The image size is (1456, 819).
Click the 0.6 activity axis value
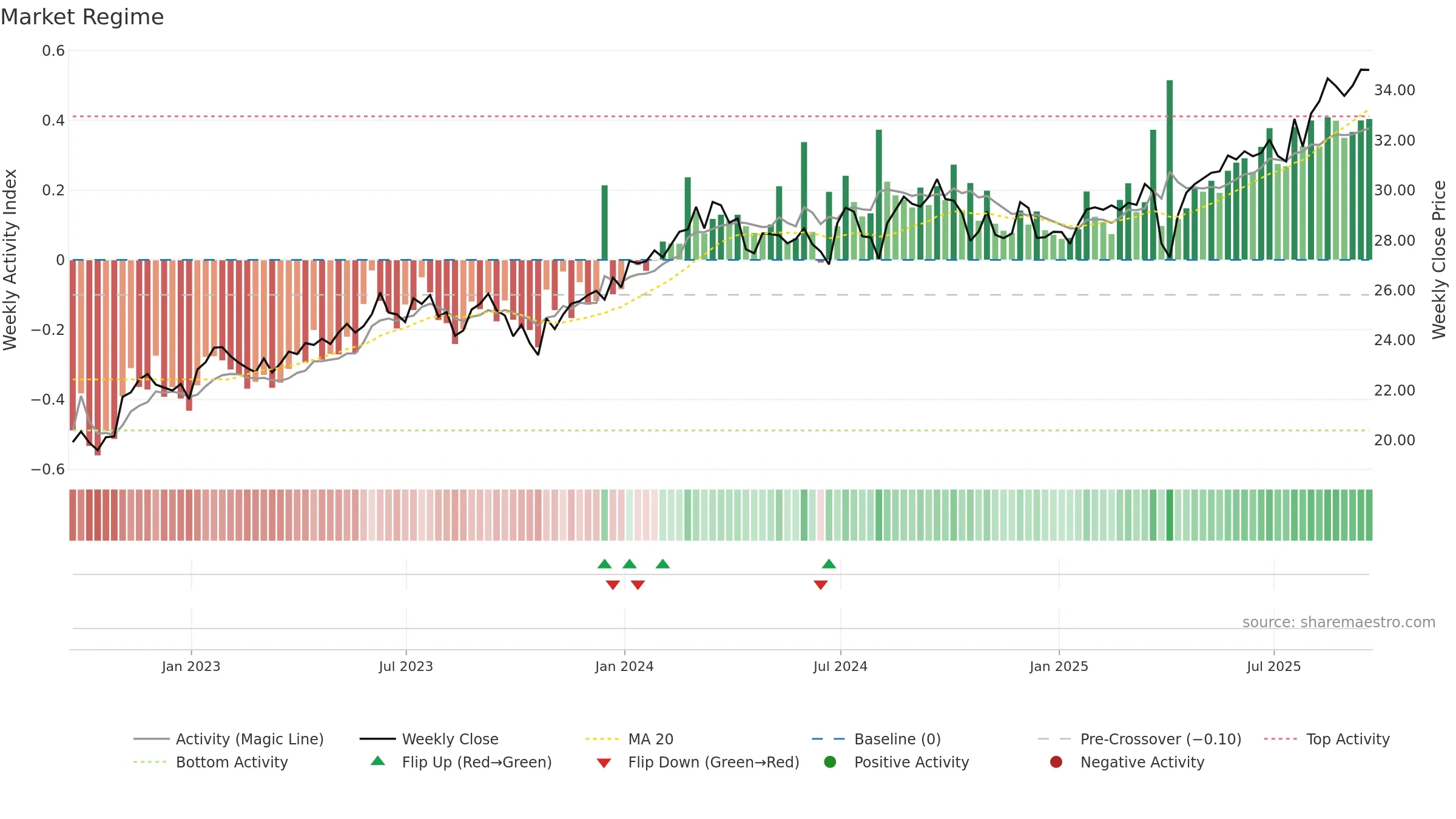pos(53,51)
